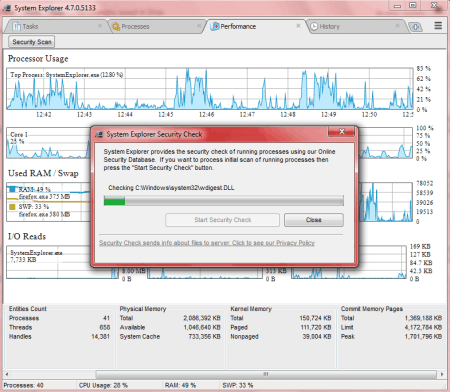
Task: Click the 'Checking C:\Windows\system32\wdigest.DLL' text
Action: tap(171, 188)
